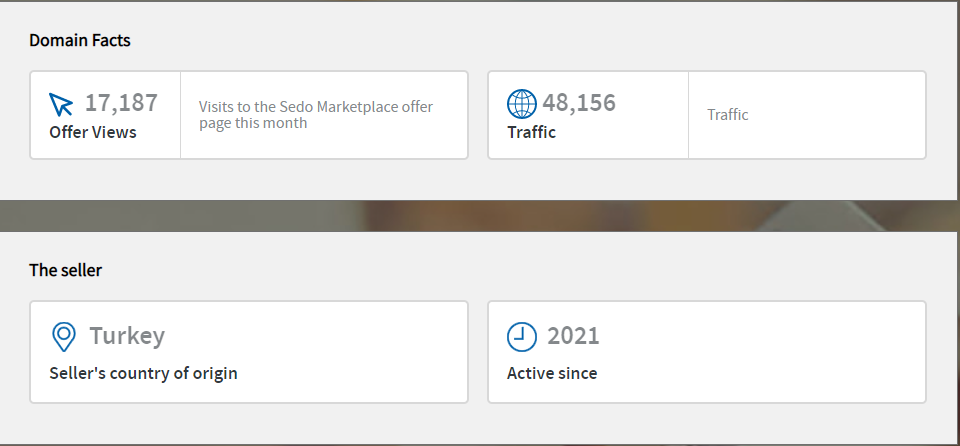Click the Offer Views label
Viewport: 960px width, 446px height.
(x=93, y=132)
